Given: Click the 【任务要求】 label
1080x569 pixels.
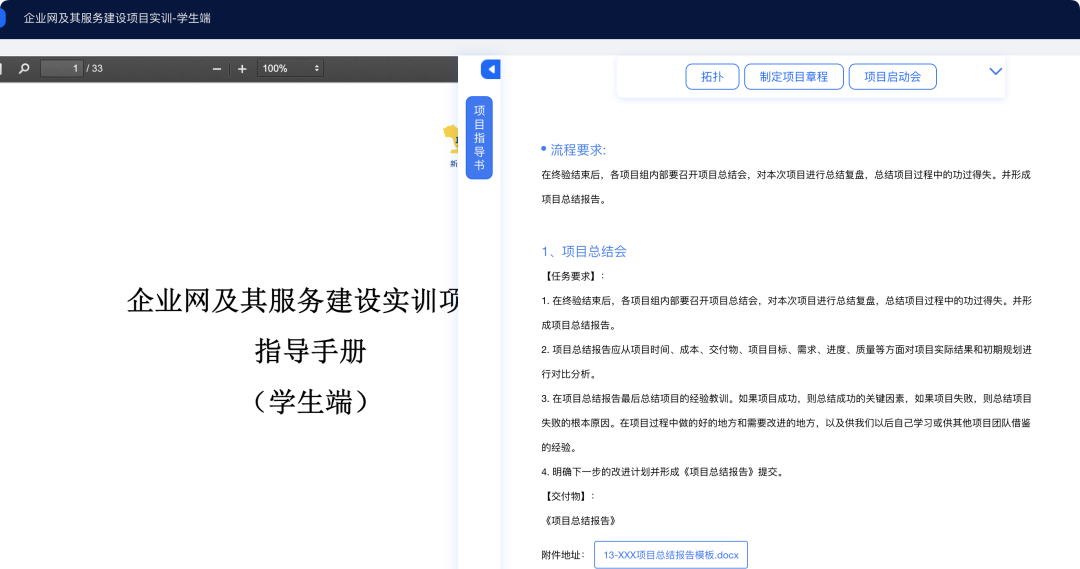Looking at the screenshot, I should pyautogui.click(x=573, y=276).
